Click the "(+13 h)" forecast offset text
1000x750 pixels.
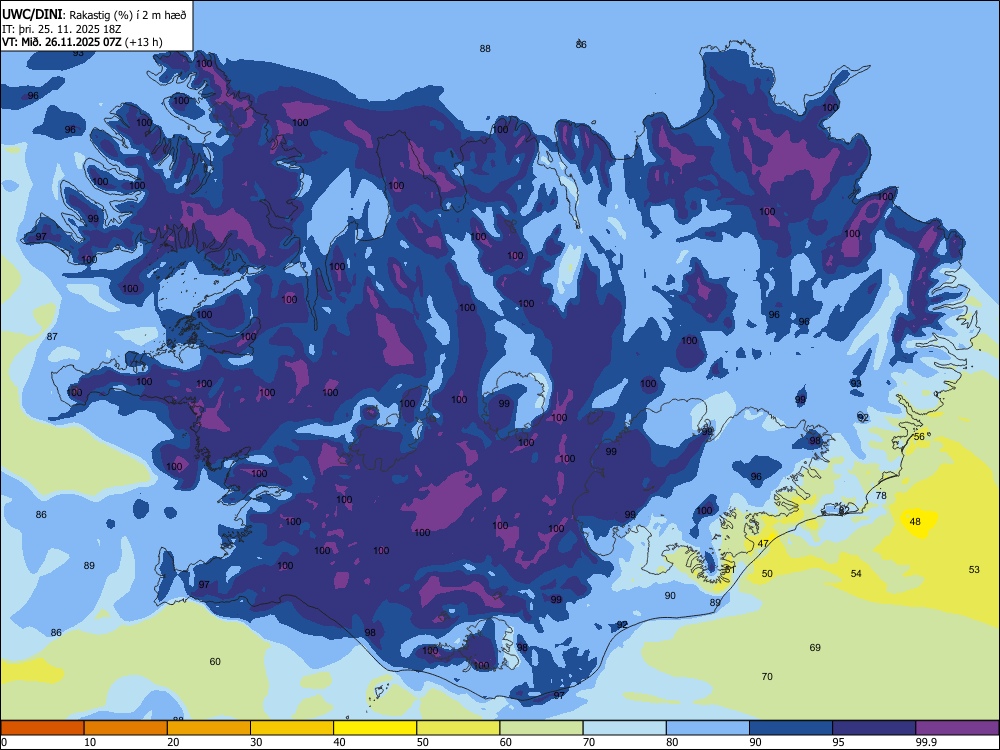[145, 42]
